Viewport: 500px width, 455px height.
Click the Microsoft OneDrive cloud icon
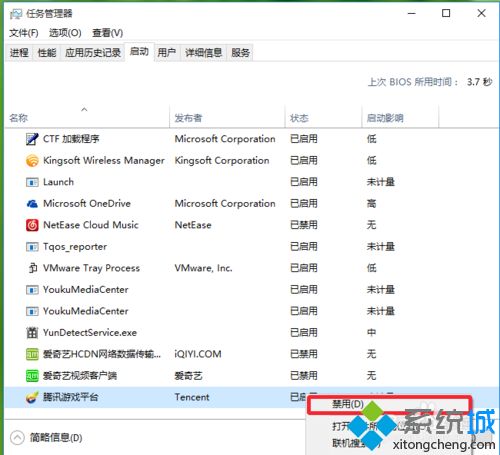pyautogui.click(x=32, y=204)
